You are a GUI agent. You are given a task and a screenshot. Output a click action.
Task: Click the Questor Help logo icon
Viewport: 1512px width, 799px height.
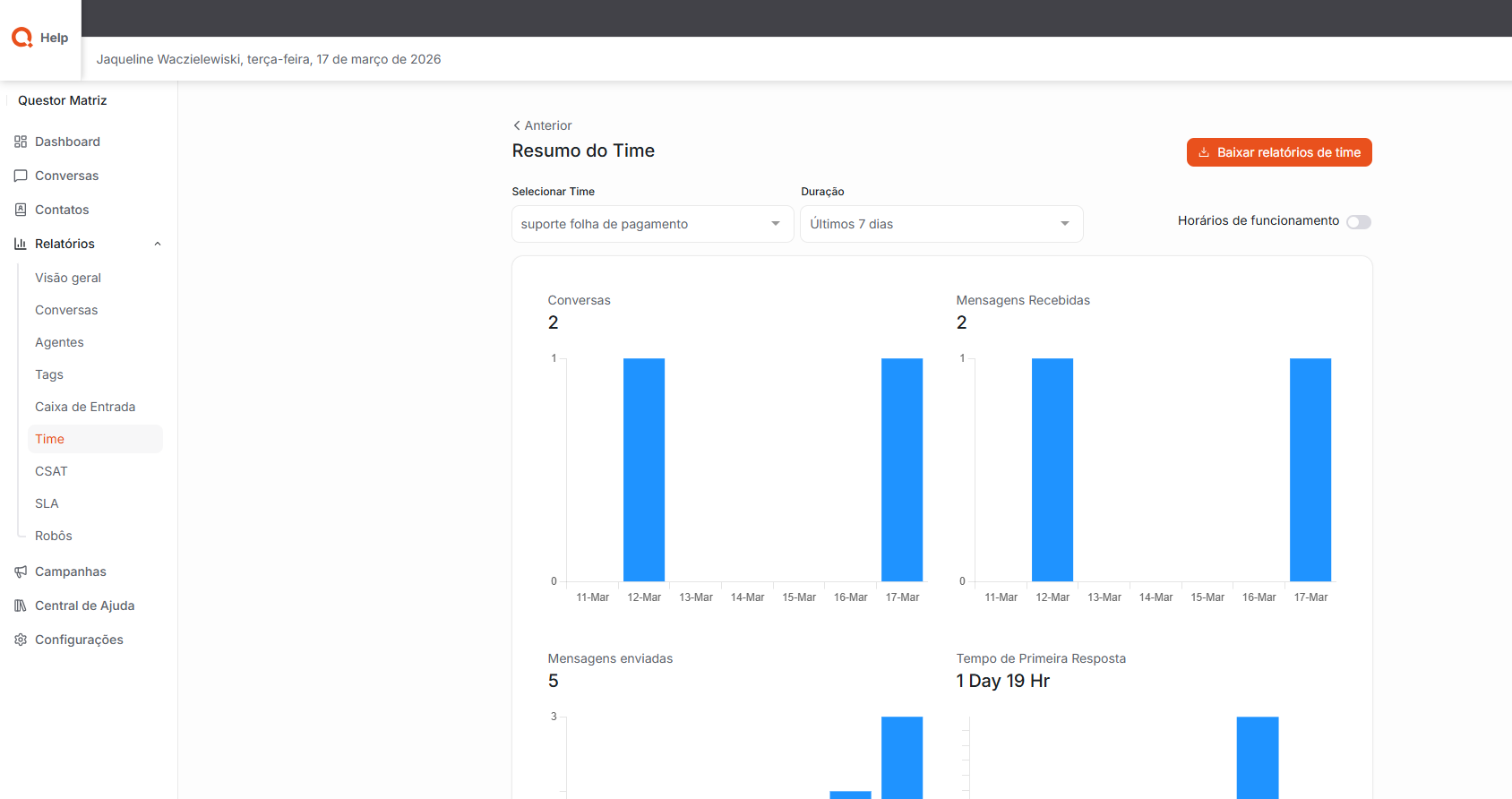click(22, 38)
